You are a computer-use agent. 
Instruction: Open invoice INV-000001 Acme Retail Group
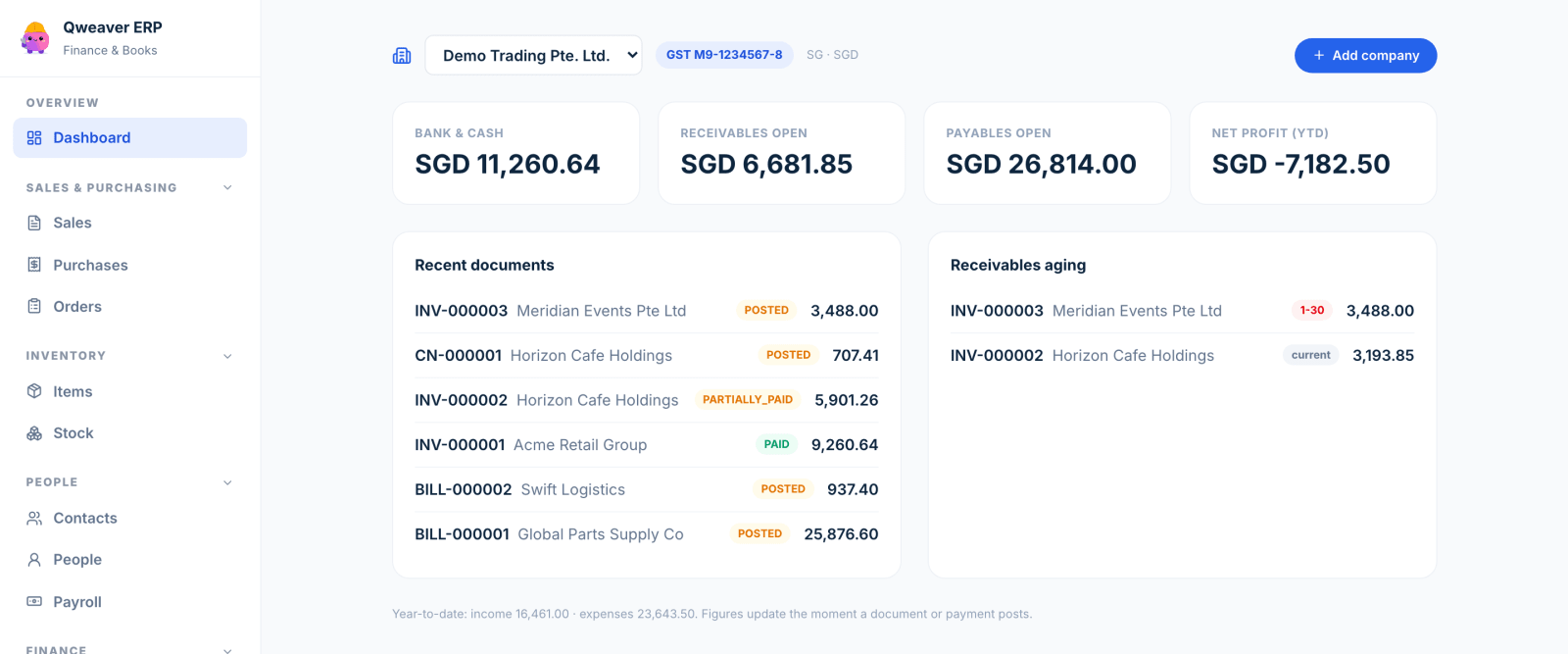646,444
